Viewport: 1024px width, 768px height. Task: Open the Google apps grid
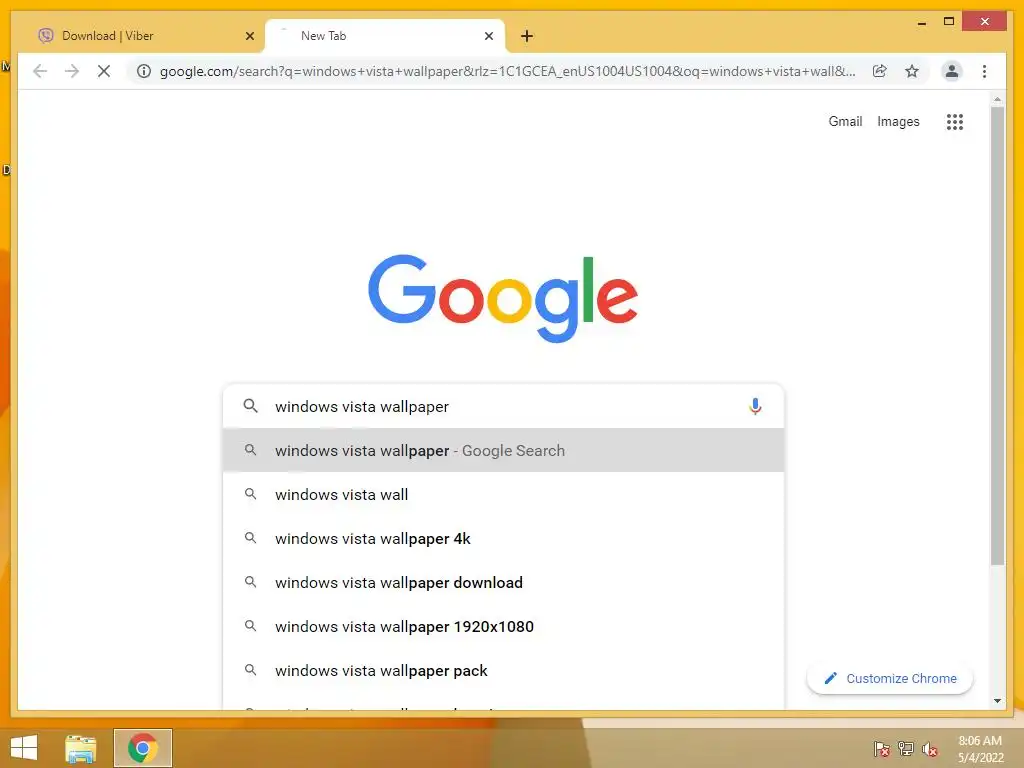click(x=955, y=121)
